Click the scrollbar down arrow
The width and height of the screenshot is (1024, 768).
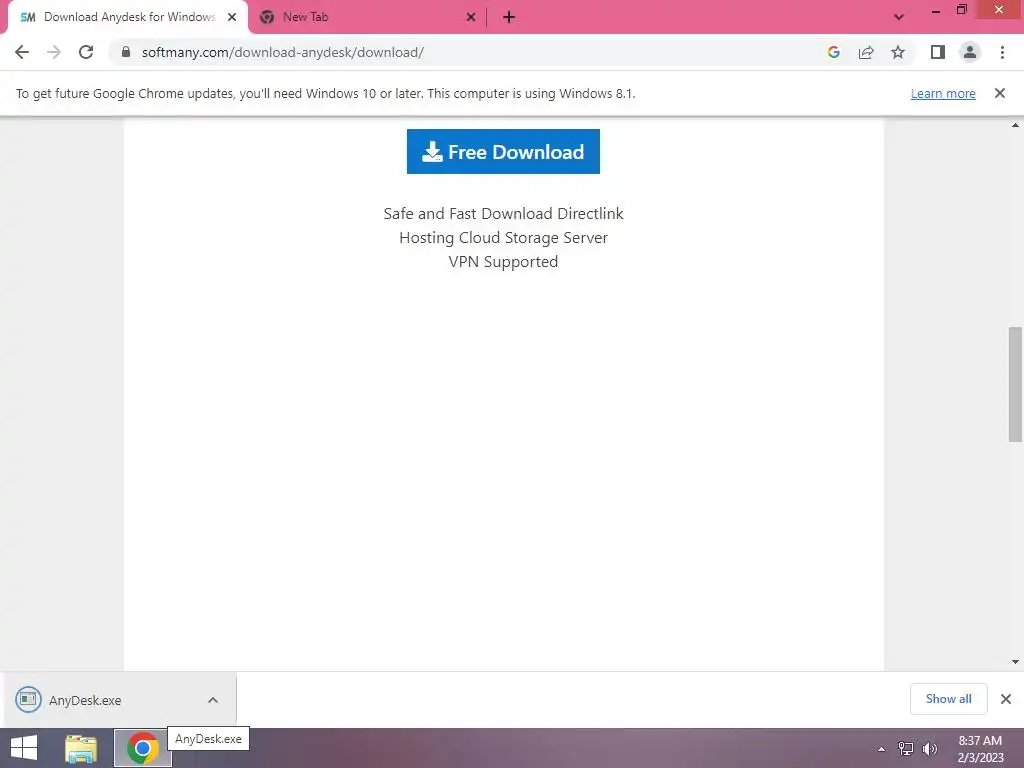(x=1016, y=662)
